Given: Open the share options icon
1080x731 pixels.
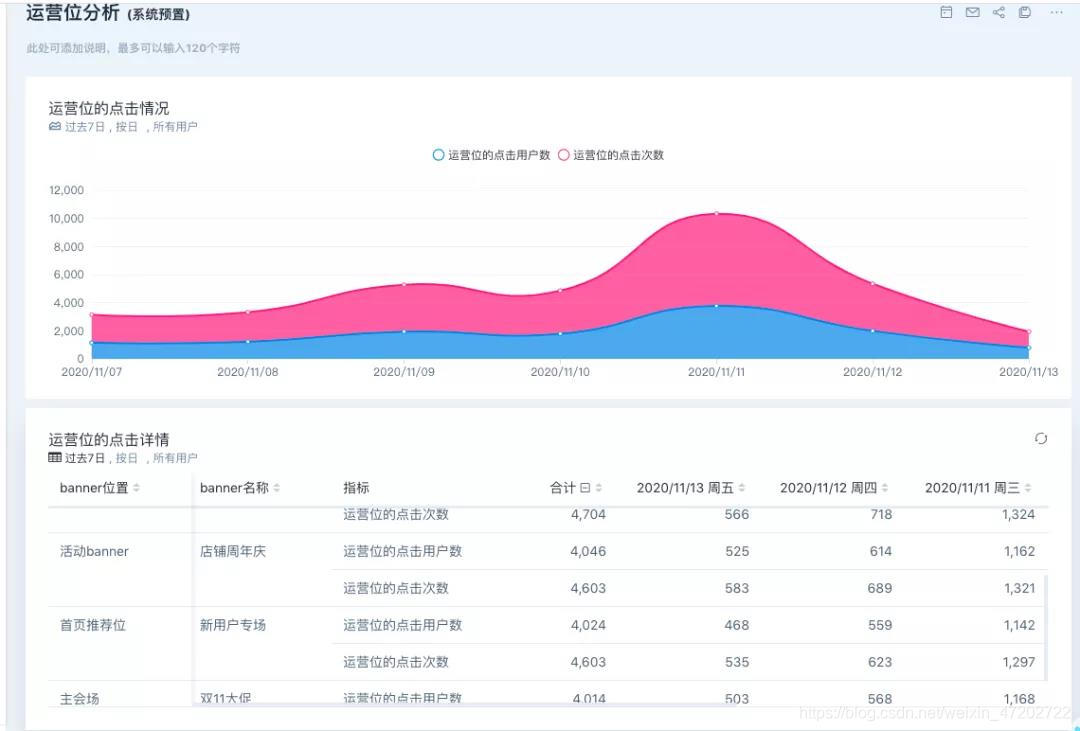Looking at the screenshot, I should (999, 14).
